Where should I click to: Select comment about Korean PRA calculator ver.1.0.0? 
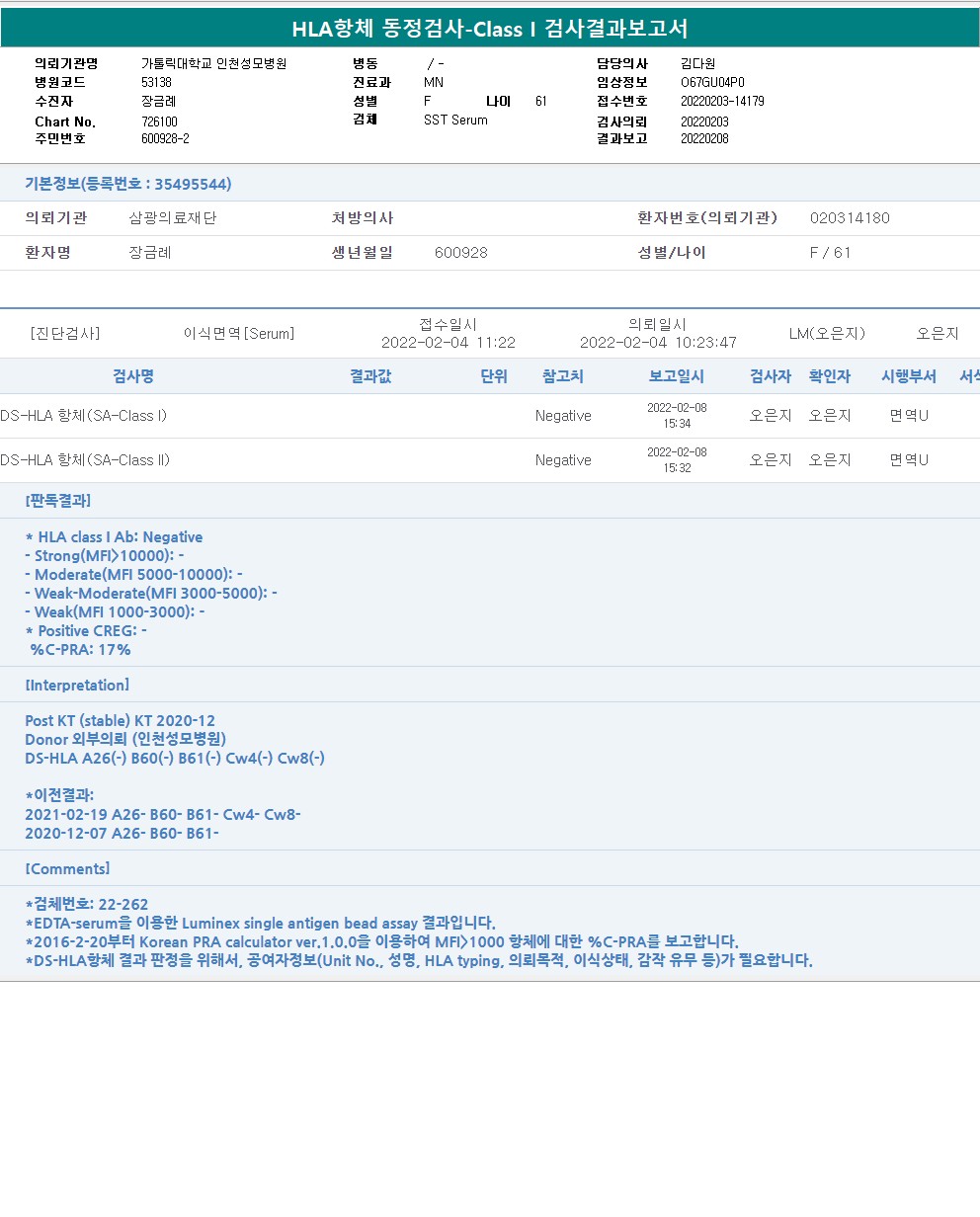[382, 942]
